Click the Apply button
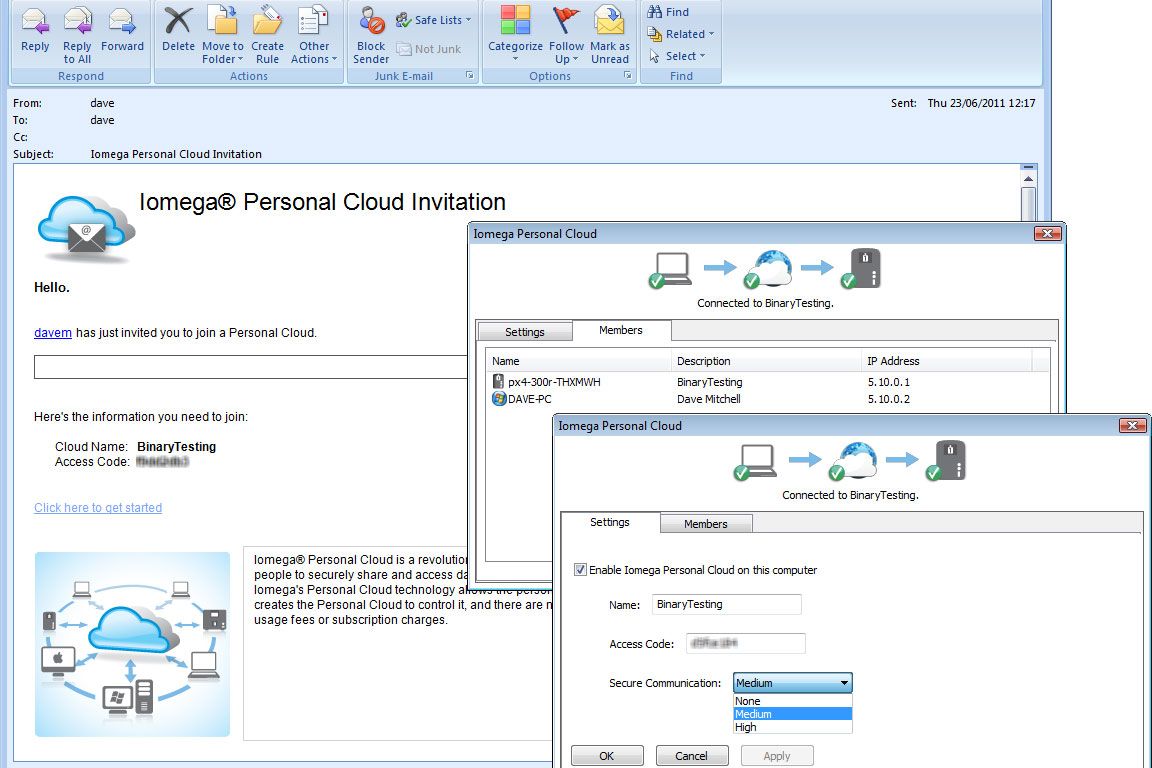The width and height of the screenshot is (1152, 768). click(x=777, y=756)
